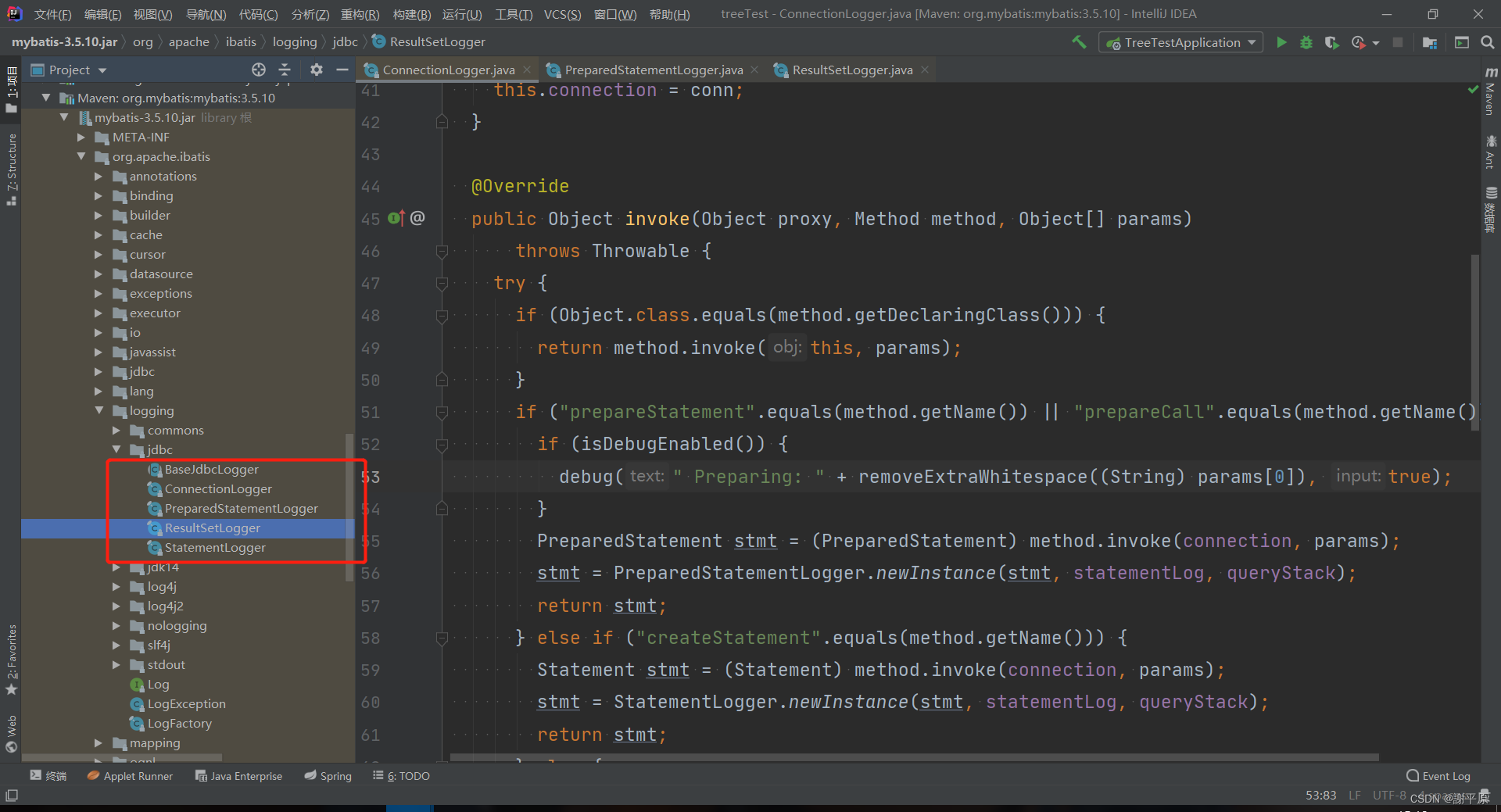
Task: Open the Project Structure icon in toolbar
Action: tap(1430, 42)
